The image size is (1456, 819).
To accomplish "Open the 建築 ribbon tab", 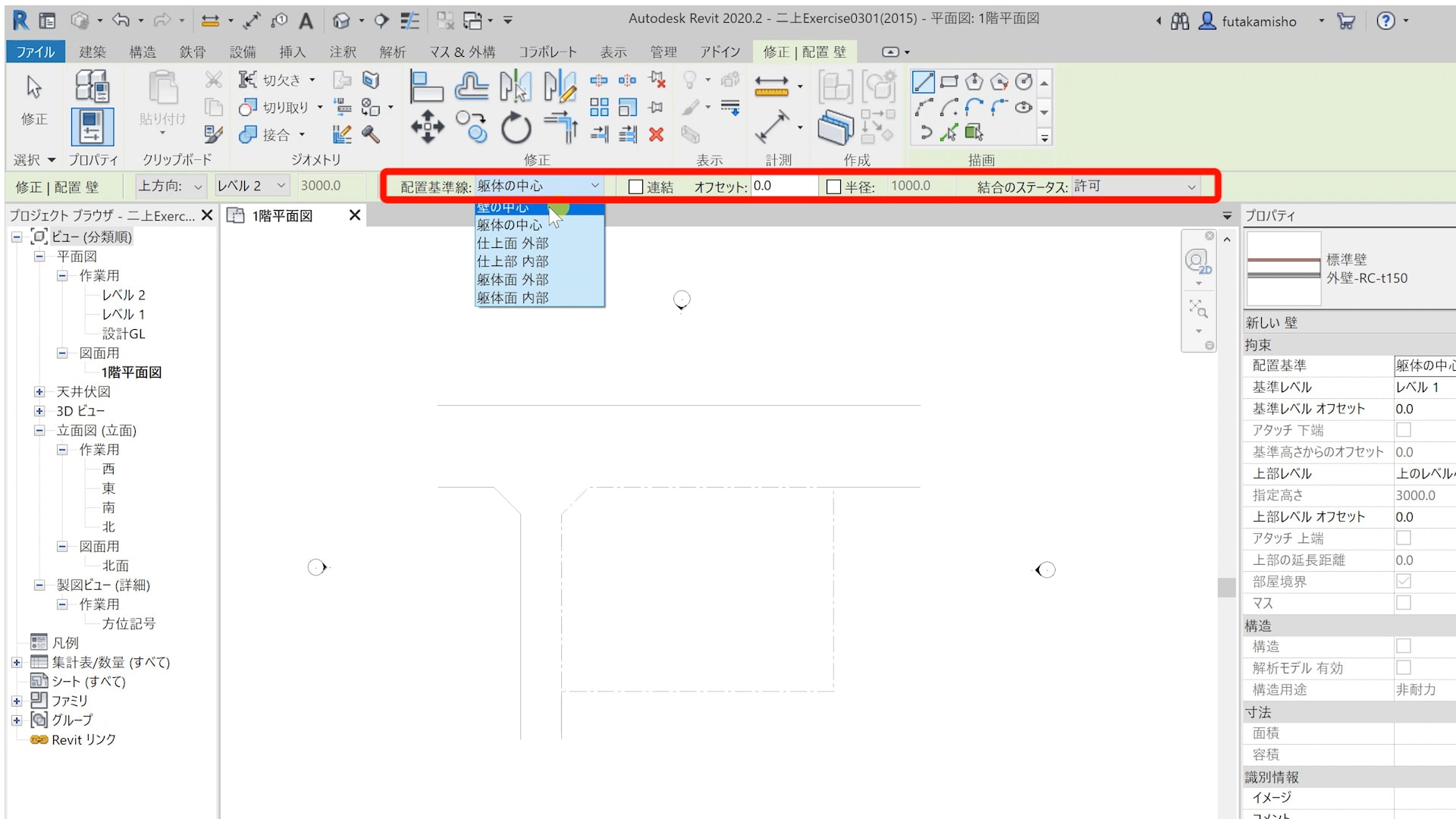I will (93, 52).
